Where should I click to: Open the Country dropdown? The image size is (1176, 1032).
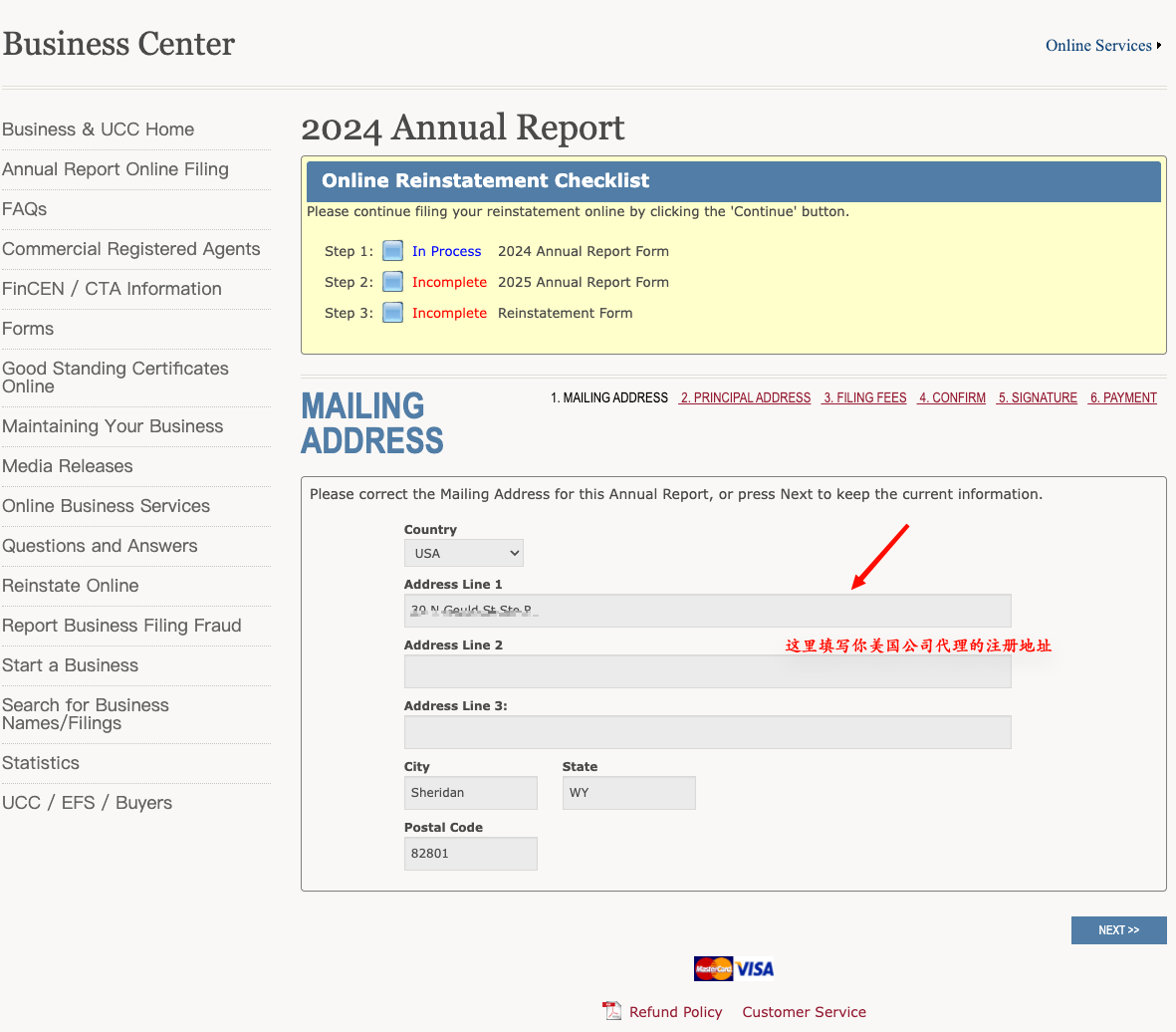(463, 553)
